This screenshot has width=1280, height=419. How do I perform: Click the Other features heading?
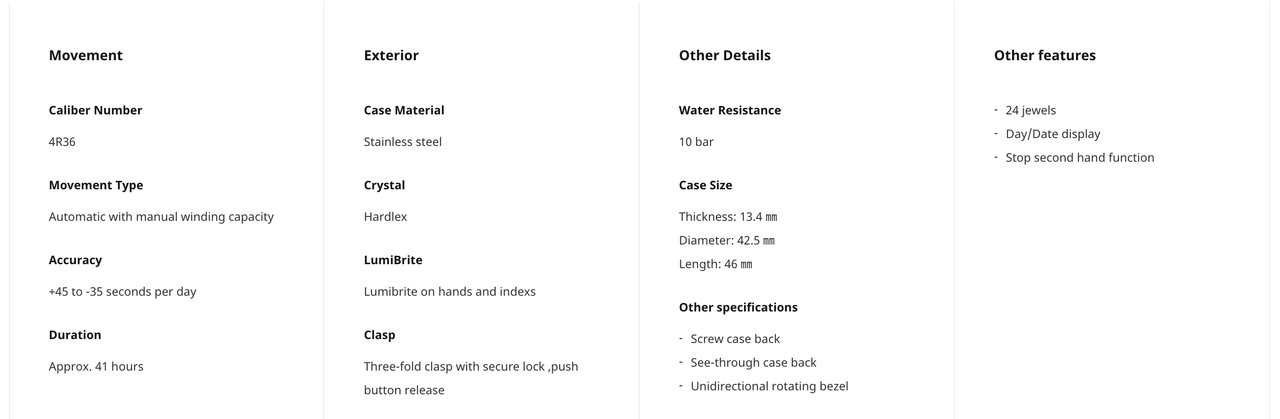point(1045,55)
